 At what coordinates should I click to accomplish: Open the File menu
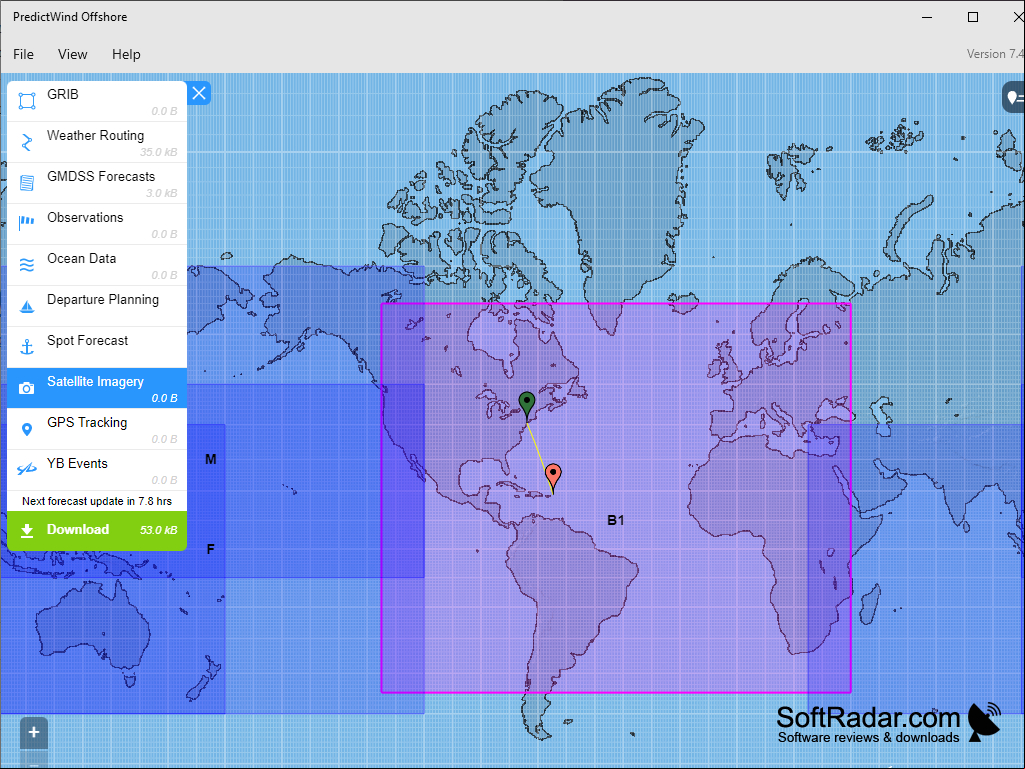click(x=24, y=54)
